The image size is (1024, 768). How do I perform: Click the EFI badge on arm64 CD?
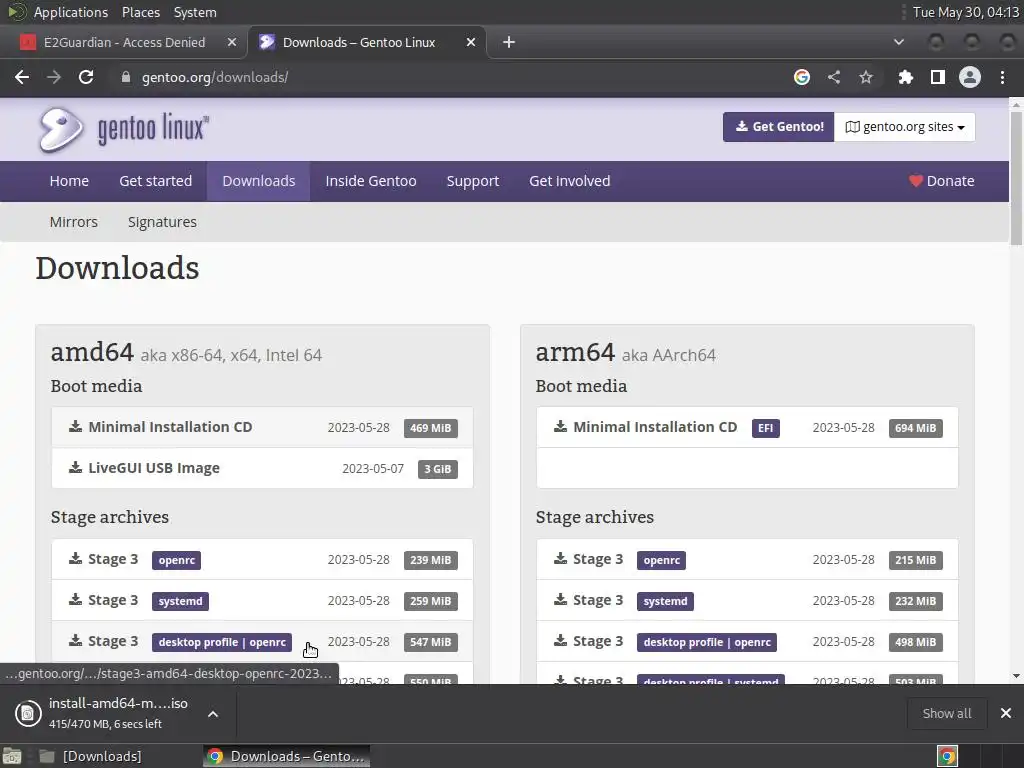[765, 428]
